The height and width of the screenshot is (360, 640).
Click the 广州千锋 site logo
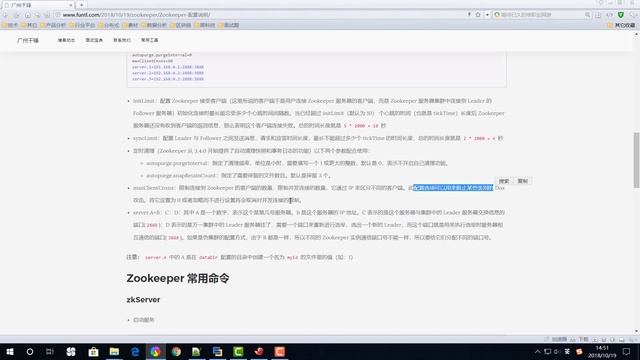(x=28, y=40)
